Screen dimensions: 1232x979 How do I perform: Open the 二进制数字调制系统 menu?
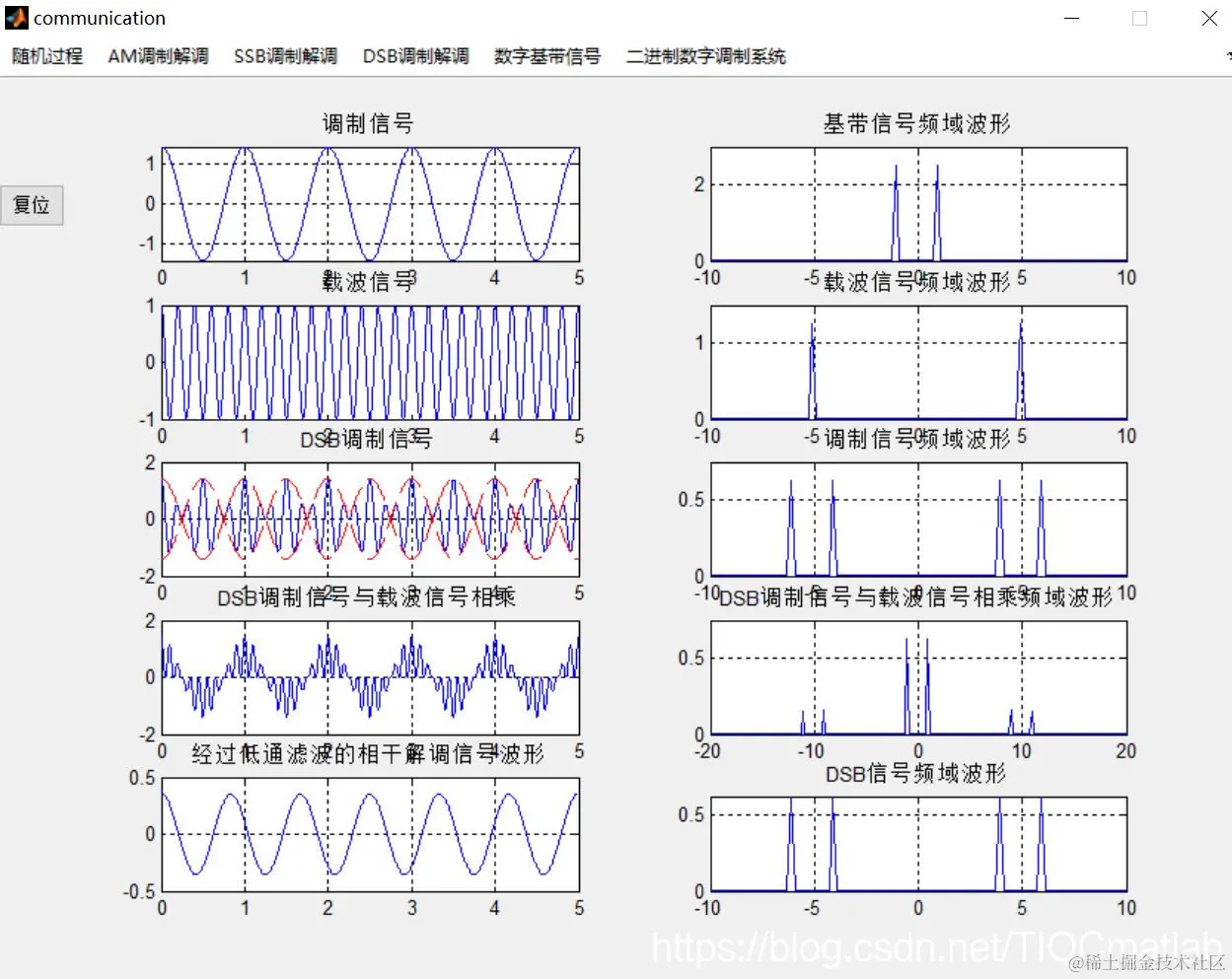click(705, 56)
